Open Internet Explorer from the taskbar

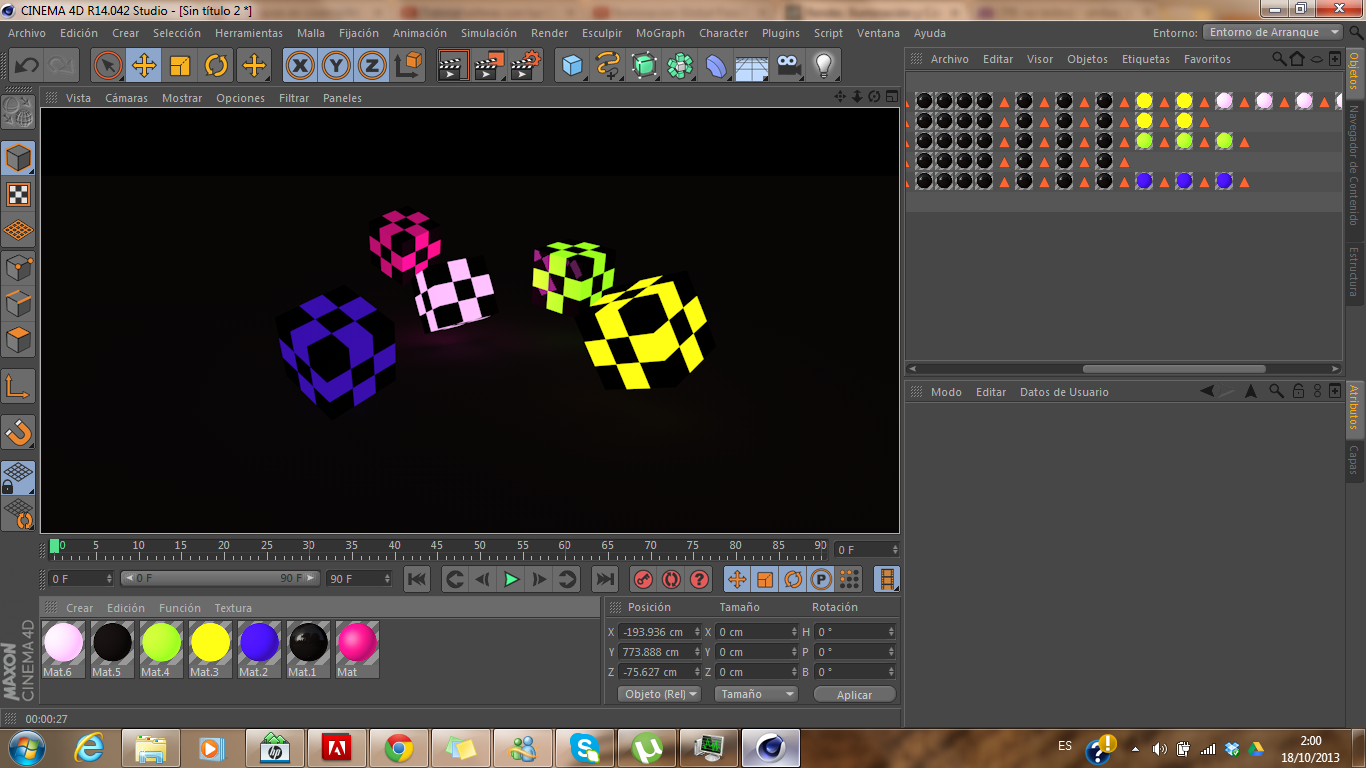pyautogui.click(x=89, y=748)
